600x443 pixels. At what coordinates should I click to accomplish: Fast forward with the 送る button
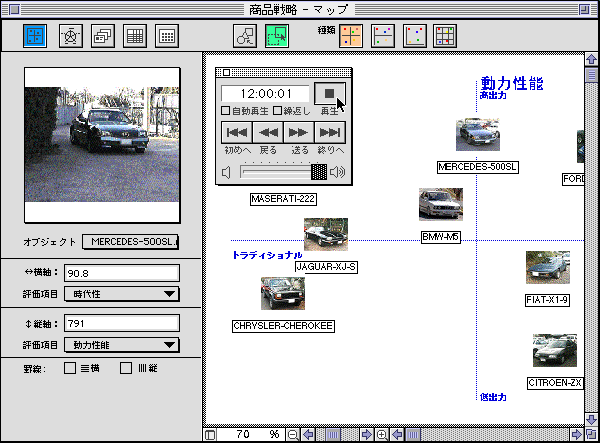(298, 132)
